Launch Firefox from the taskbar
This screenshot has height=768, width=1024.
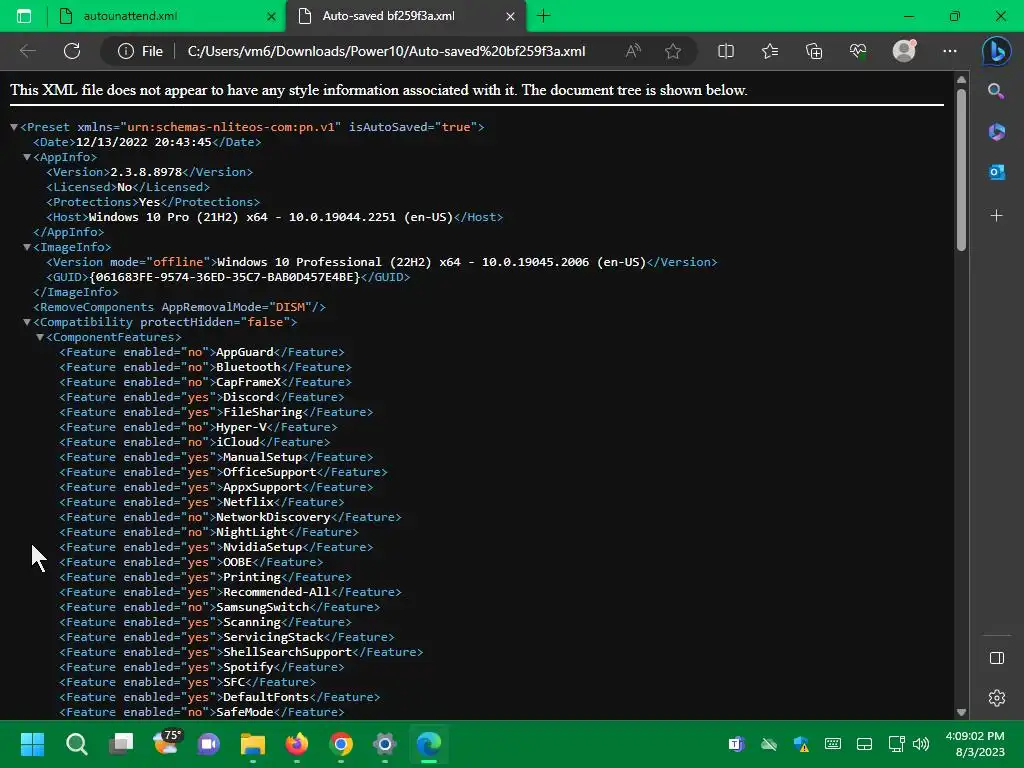click(297, 744)
